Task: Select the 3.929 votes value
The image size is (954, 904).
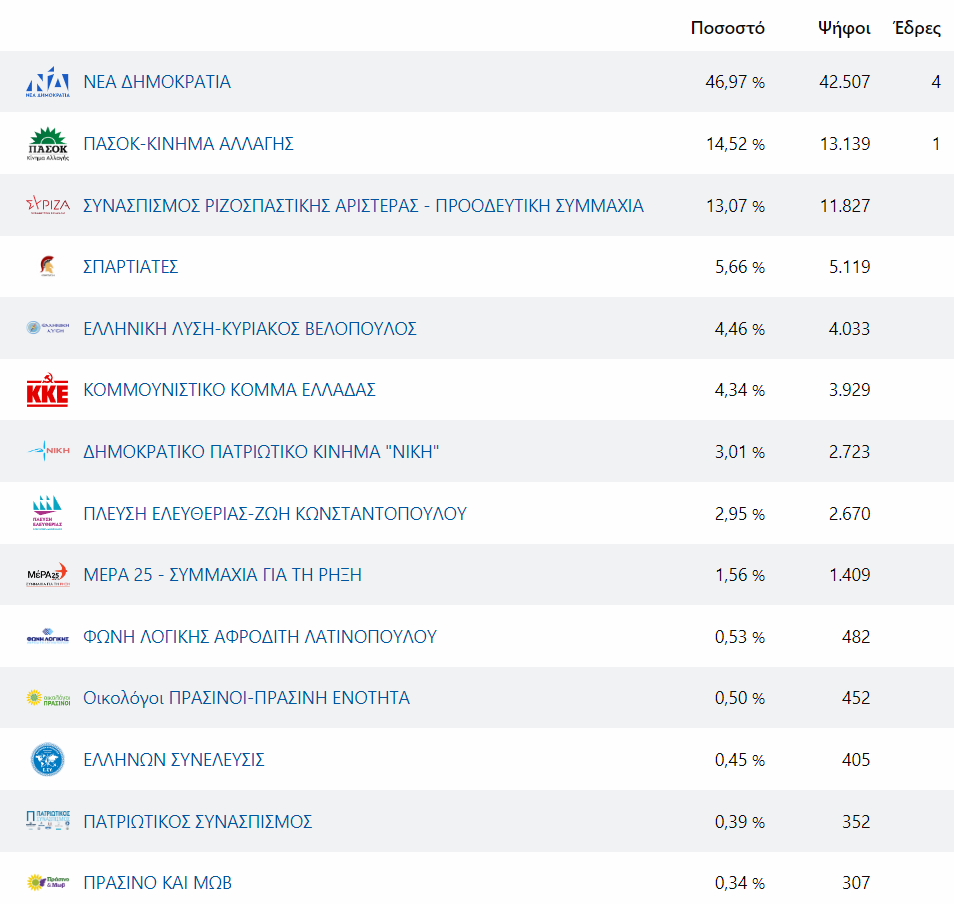Action: 849,389
